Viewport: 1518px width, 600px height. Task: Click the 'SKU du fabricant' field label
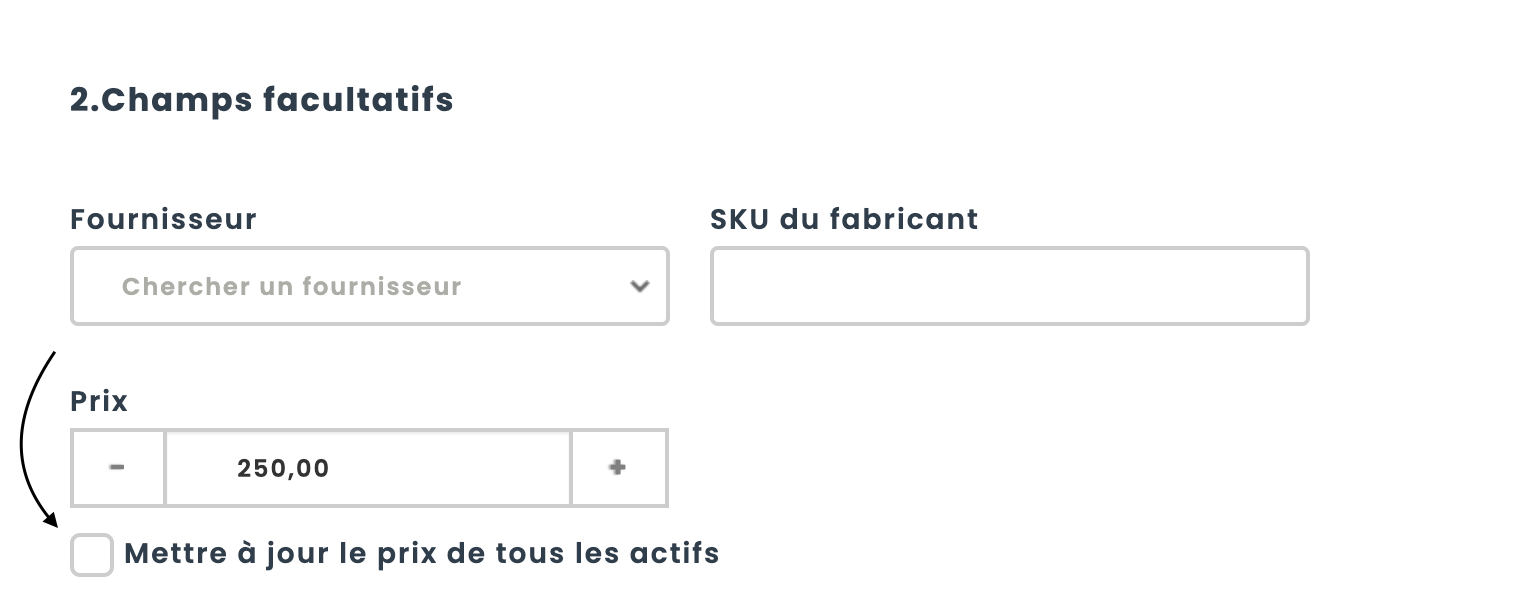coord(844,219)
